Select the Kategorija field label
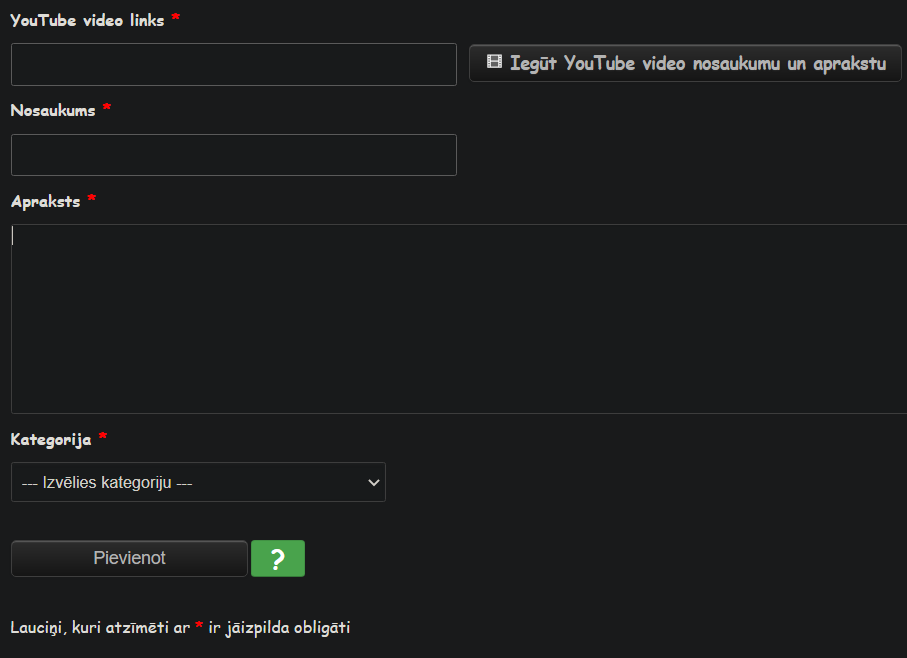Viewport: 907px width, 658px height. tap(51, 439)
